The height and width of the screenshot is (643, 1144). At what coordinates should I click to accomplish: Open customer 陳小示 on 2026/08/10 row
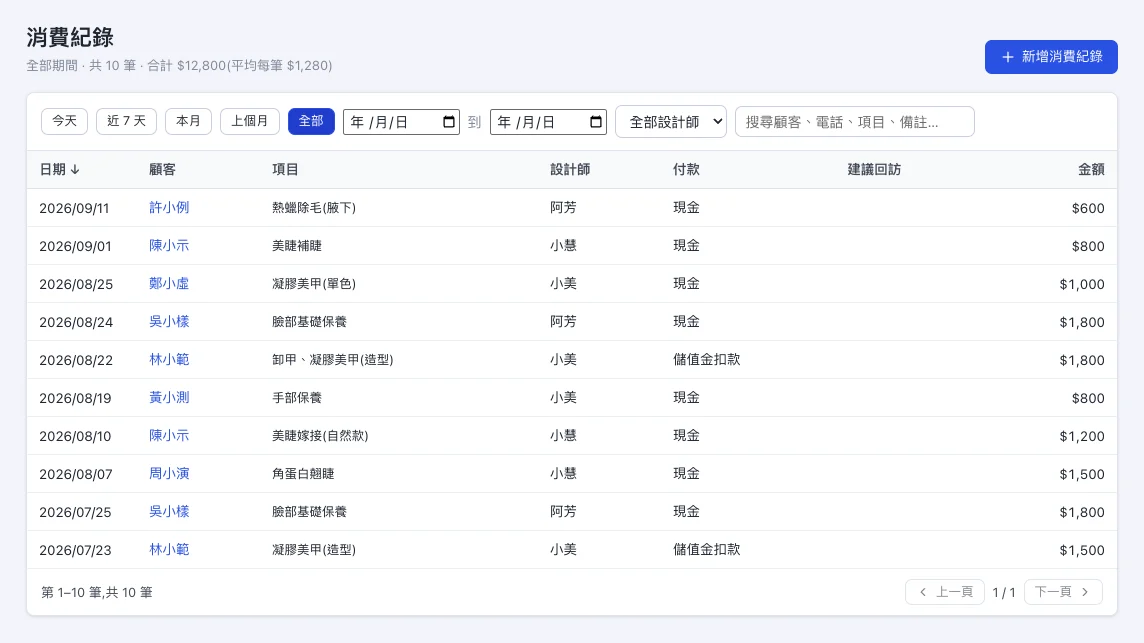(x=169, y=435)
